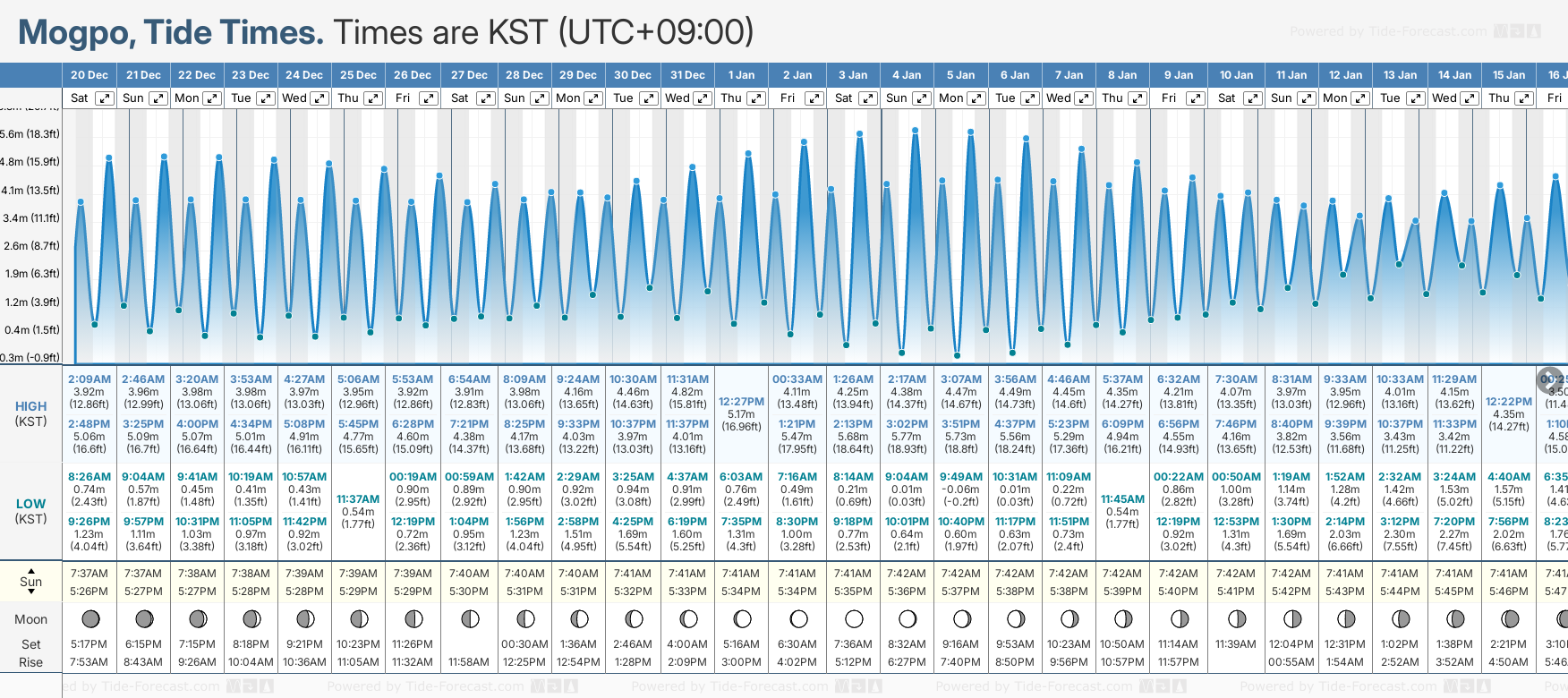
Task: Click the expand icon beside Sat 20 Dec
Action: pyautogui.click(x=105, y=98)
